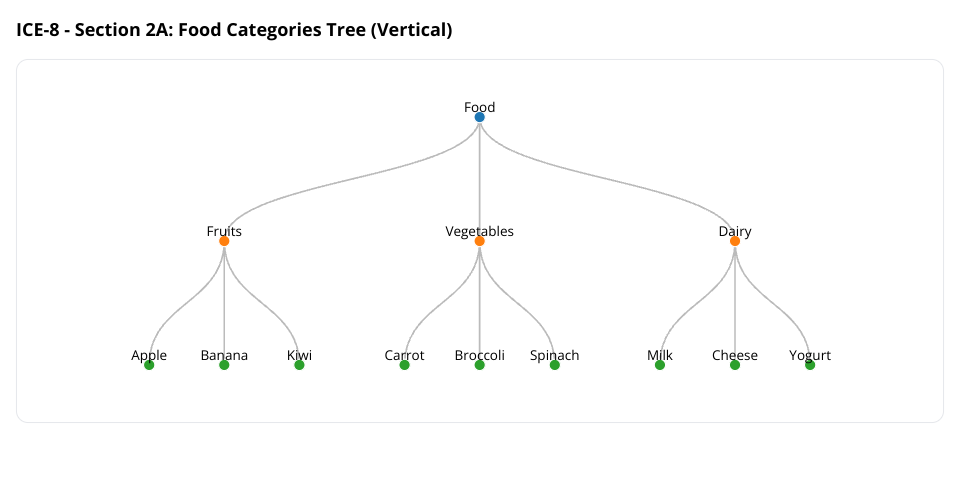The image size is (960, 500).
Task: Click the Dairy label text
Action: (x=735, y=231)
